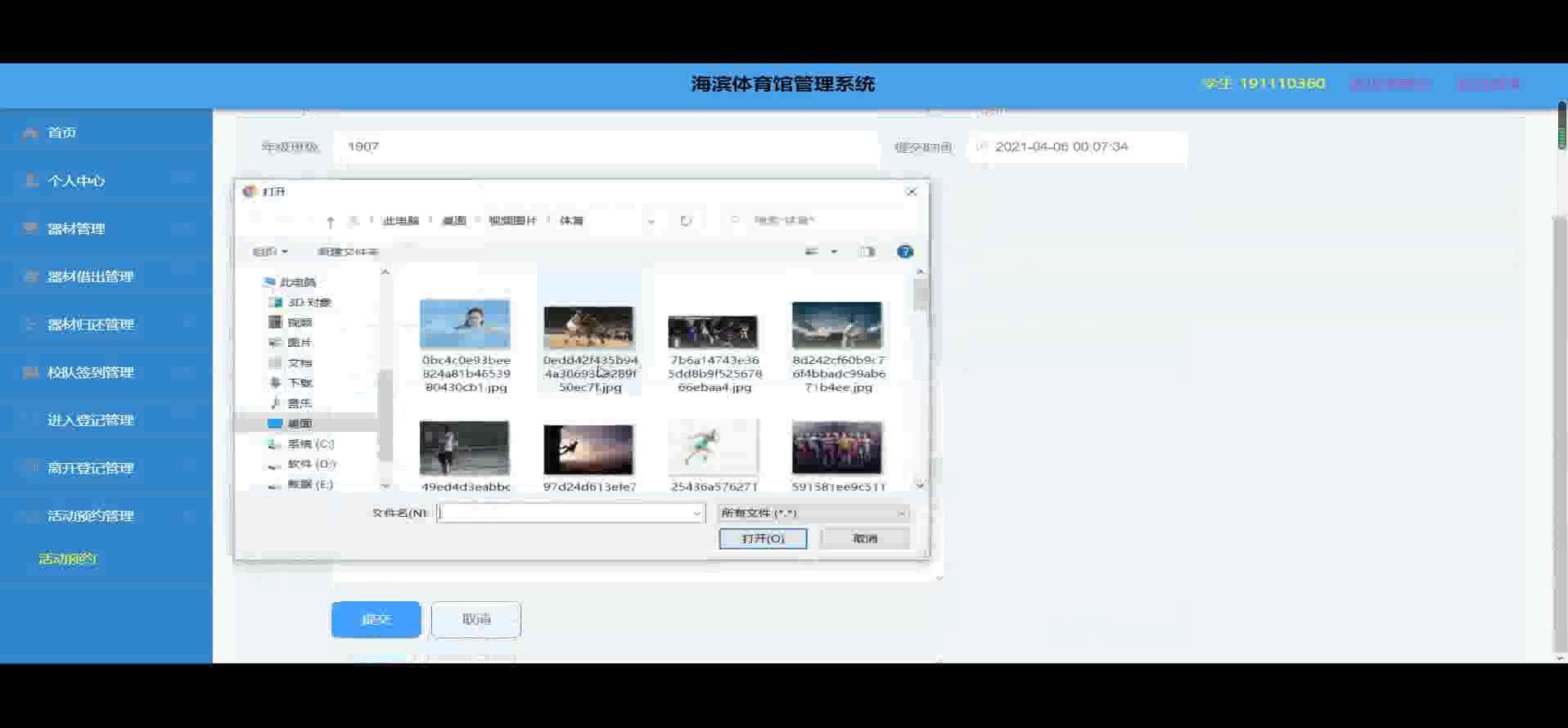Expand the file name history dropdown arrow
The height and width of the screenshot is (728, 1568).
[696, 514]
